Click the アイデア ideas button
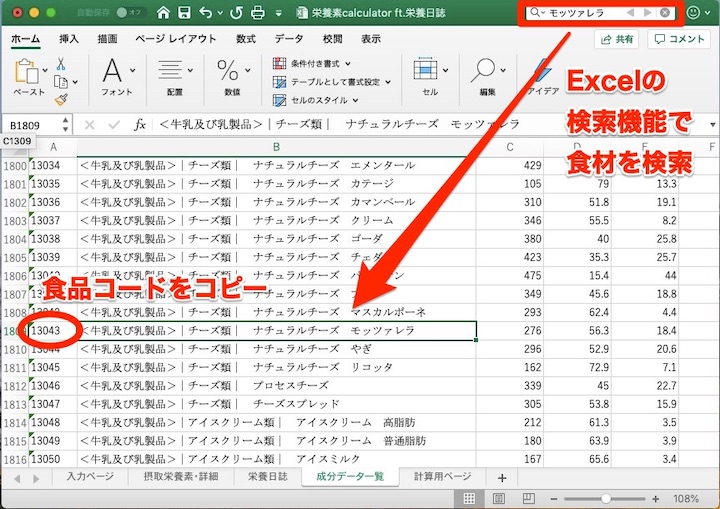This screenshot has width=720, height=509. pyautogui.click(x=543, y=77)
